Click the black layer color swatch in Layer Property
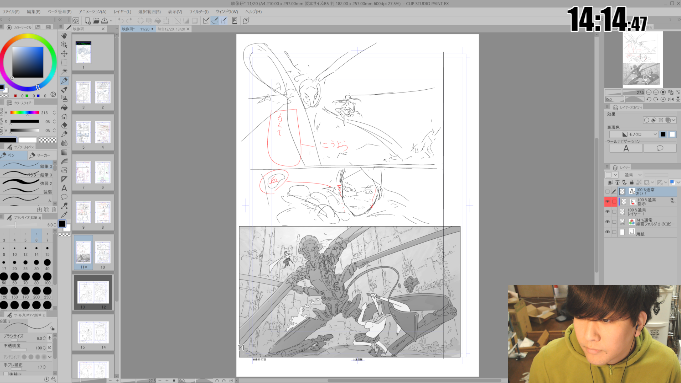 tap(663, 135)
